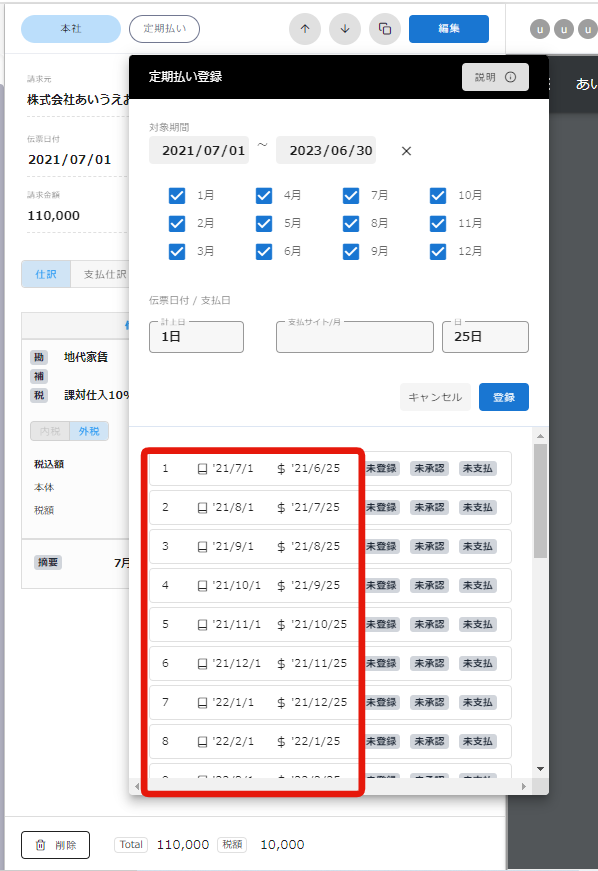
Task: Click the second user avatar circle
Action: click(x=564, y=29)
